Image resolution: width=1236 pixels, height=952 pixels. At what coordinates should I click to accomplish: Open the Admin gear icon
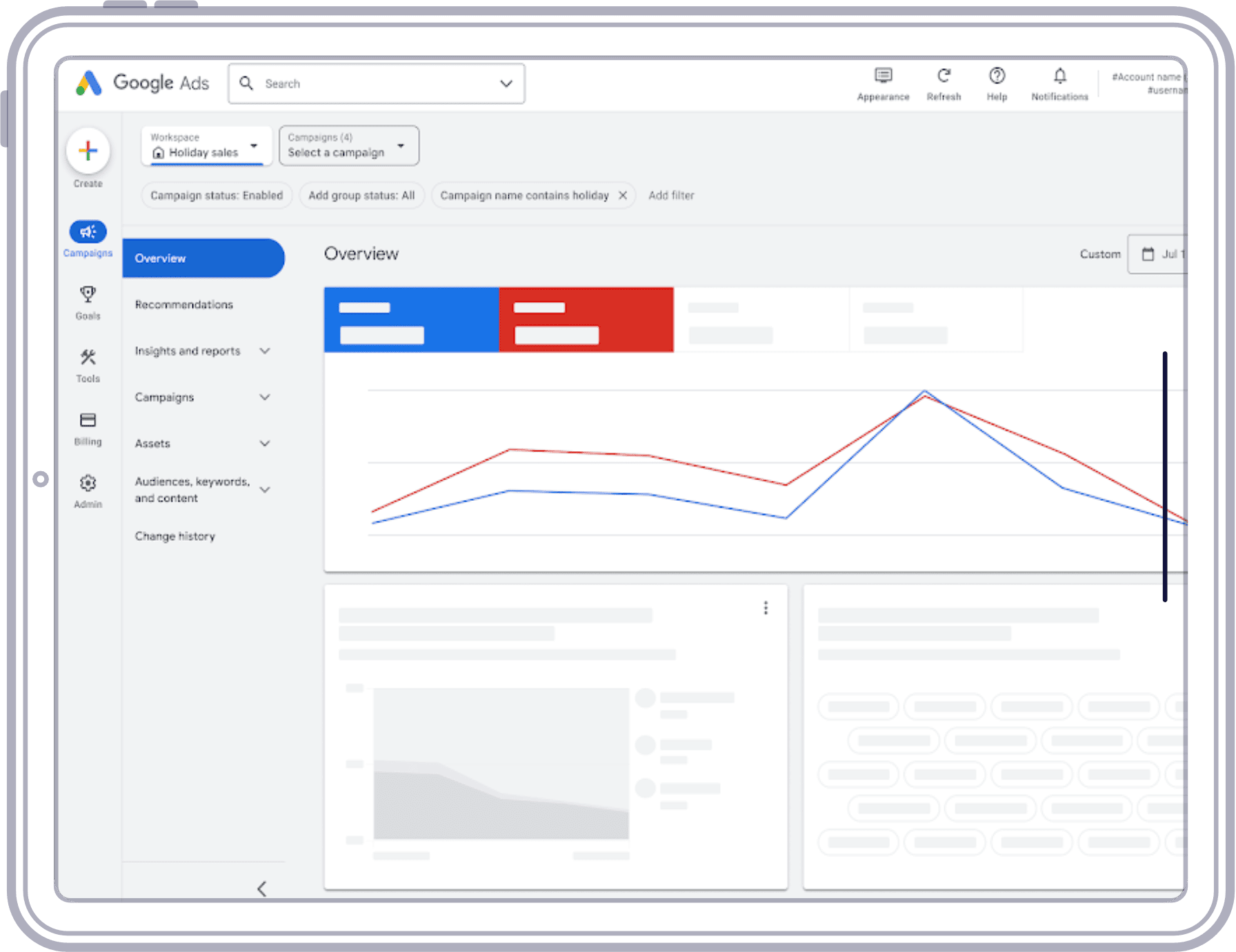(x=88, y=484)
